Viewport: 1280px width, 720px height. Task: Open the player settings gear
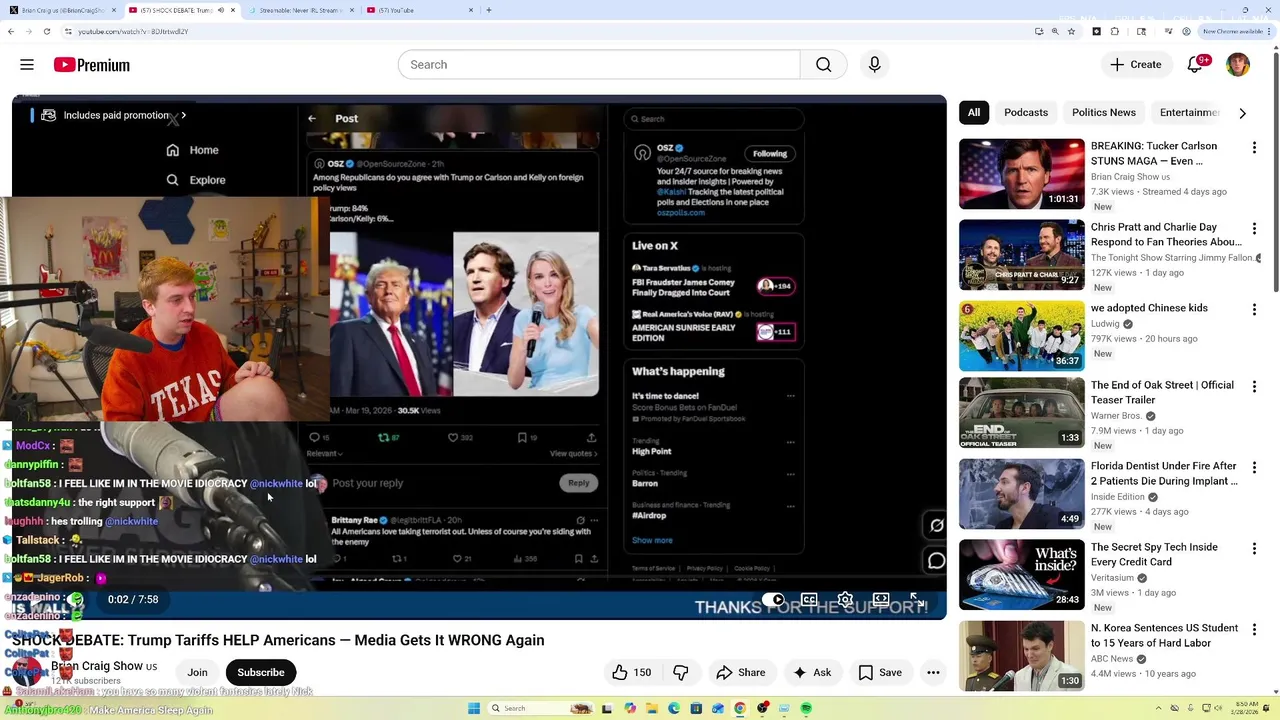coord(845,600)
